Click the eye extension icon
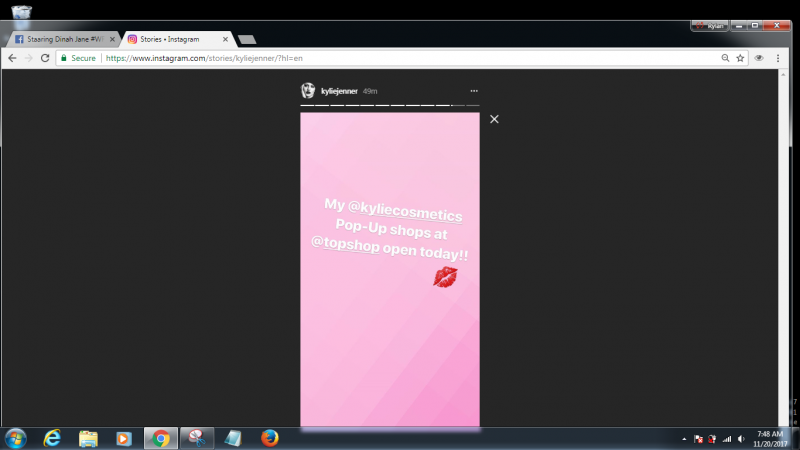Image resolution: width=800 pixels, height=450 pixels. [759, 58]
